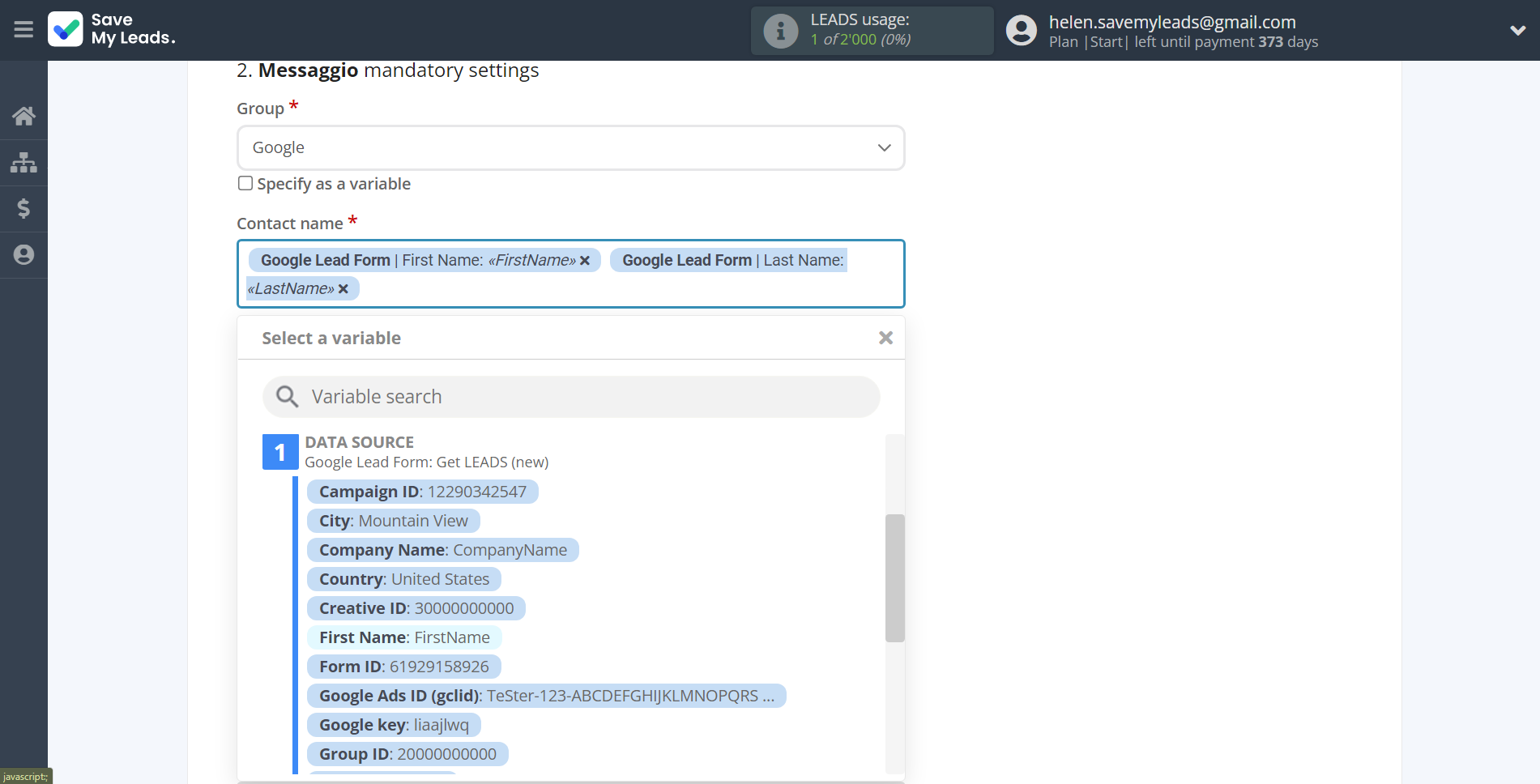The image size is (1540, 784).
Task: Select the Campaign ID variable
Action: pyautogui.click(x=422, y=492)
